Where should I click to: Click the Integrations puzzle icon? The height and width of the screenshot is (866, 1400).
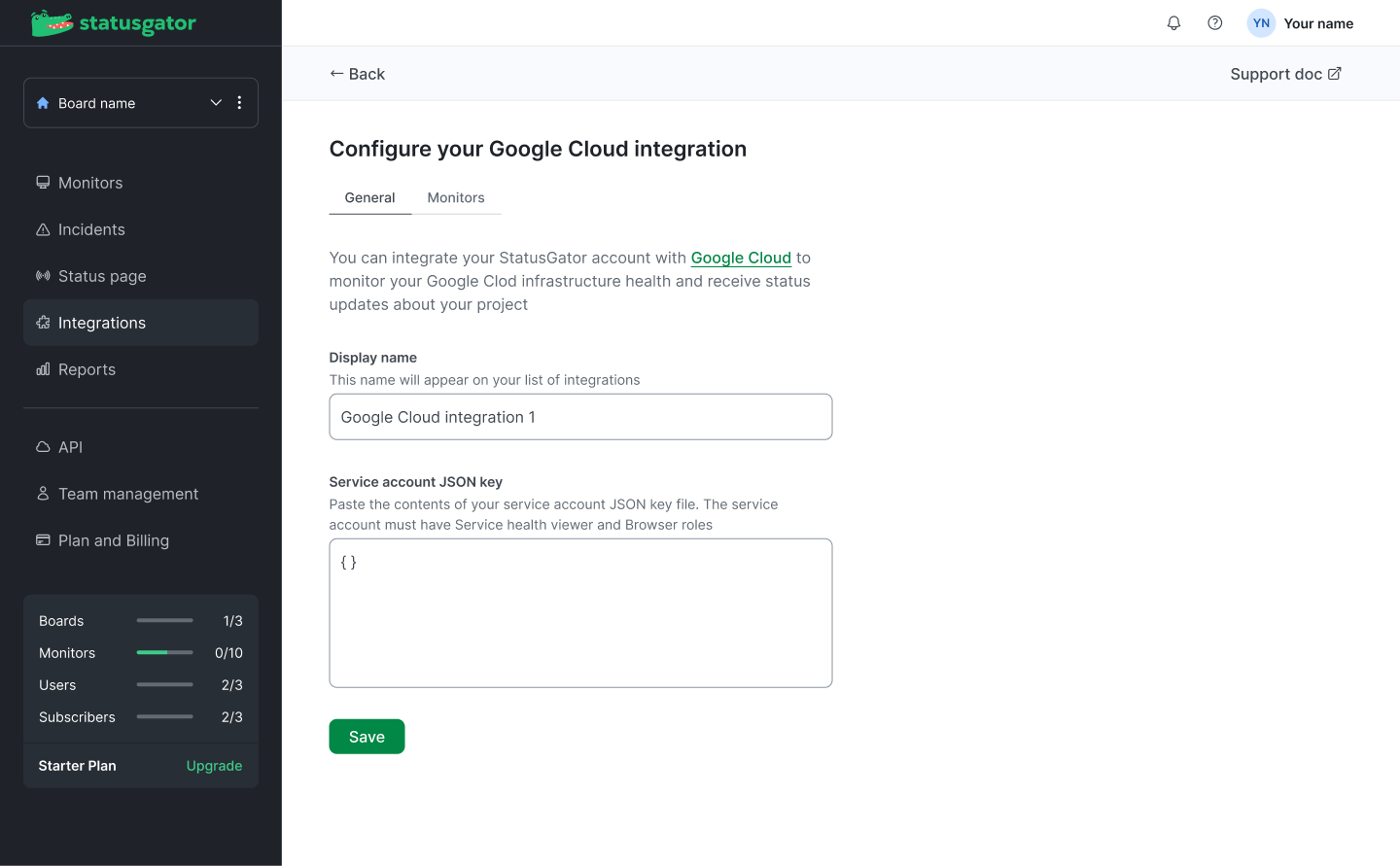(43, 323)
